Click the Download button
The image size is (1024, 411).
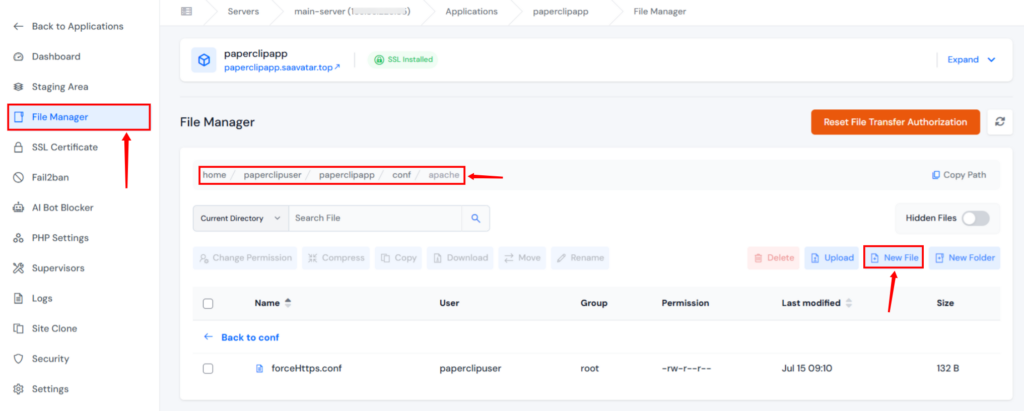[x=460, y=258]
